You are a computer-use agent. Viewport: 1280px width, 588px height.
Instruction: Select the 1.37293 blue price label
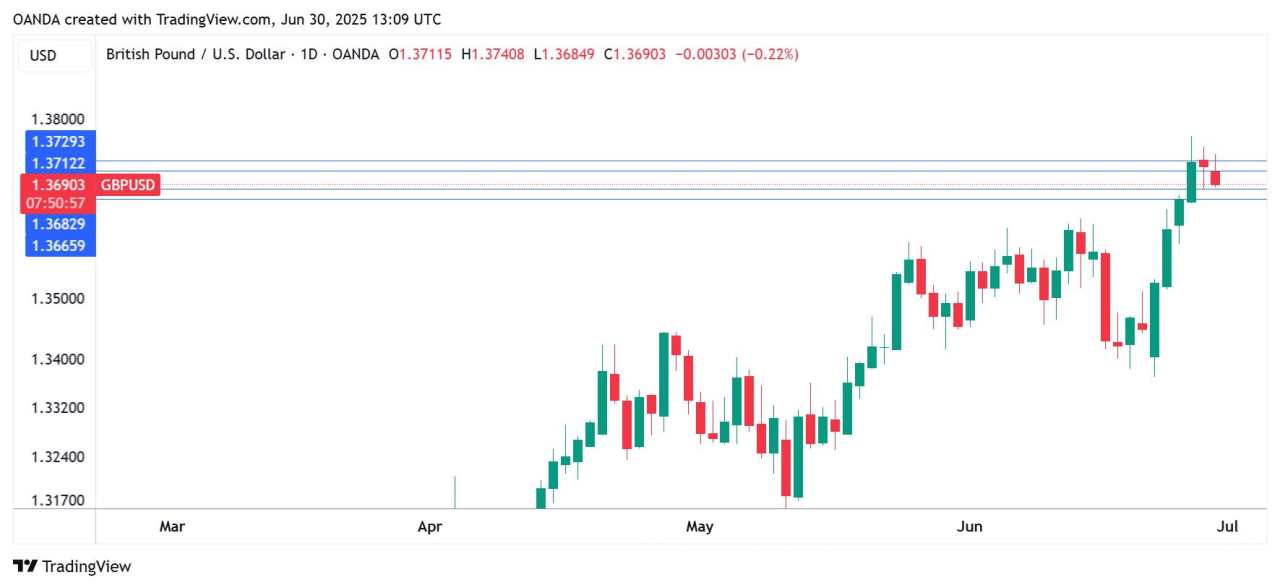59,141
